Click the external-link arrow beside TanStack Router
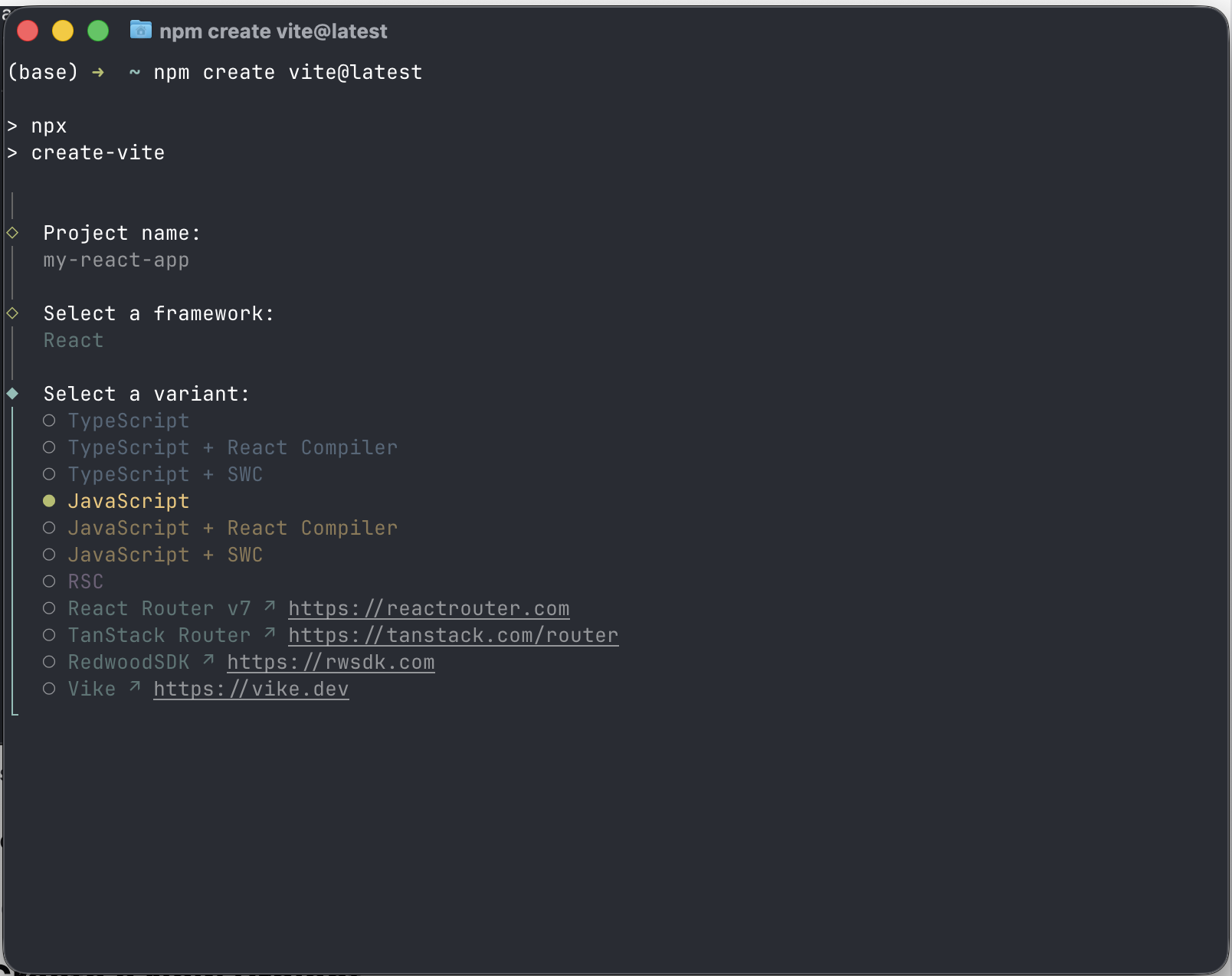Image resolution: width=1232 pixels, height=976 pixels. (x=269, y=633)
